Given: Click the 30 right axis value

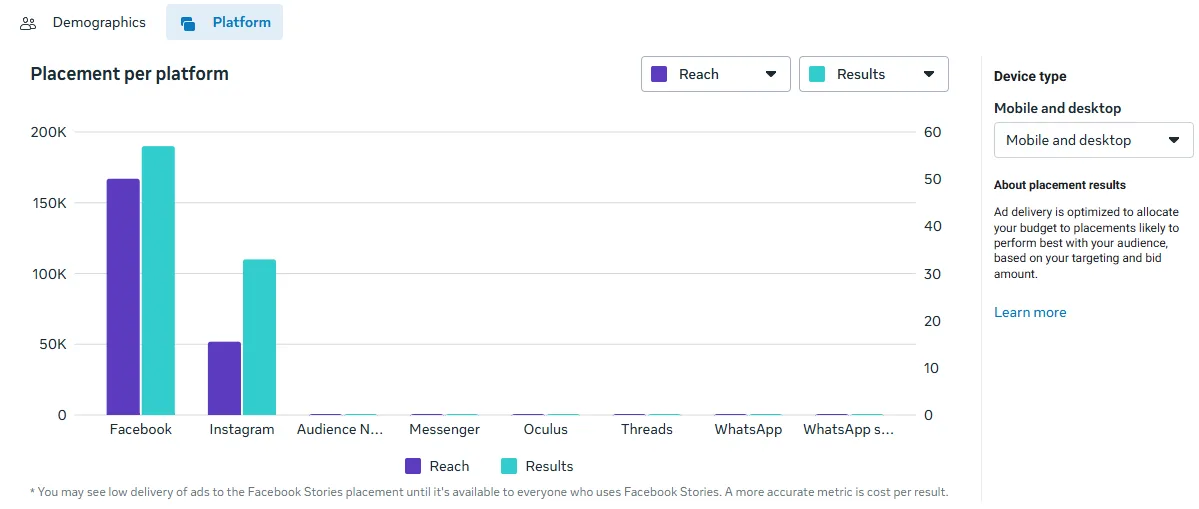Looking at the screenshot, I should (932, 274).
